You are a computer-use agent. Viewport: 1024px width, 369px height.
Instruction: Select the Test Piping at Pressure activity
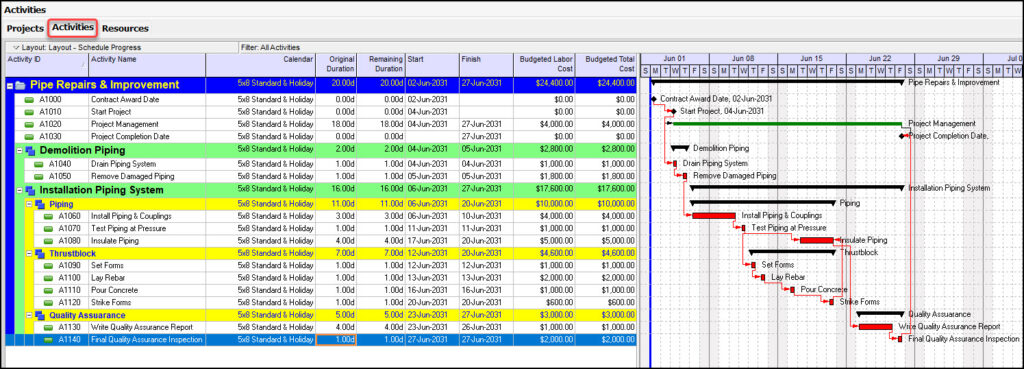click(x=128, y=229)
